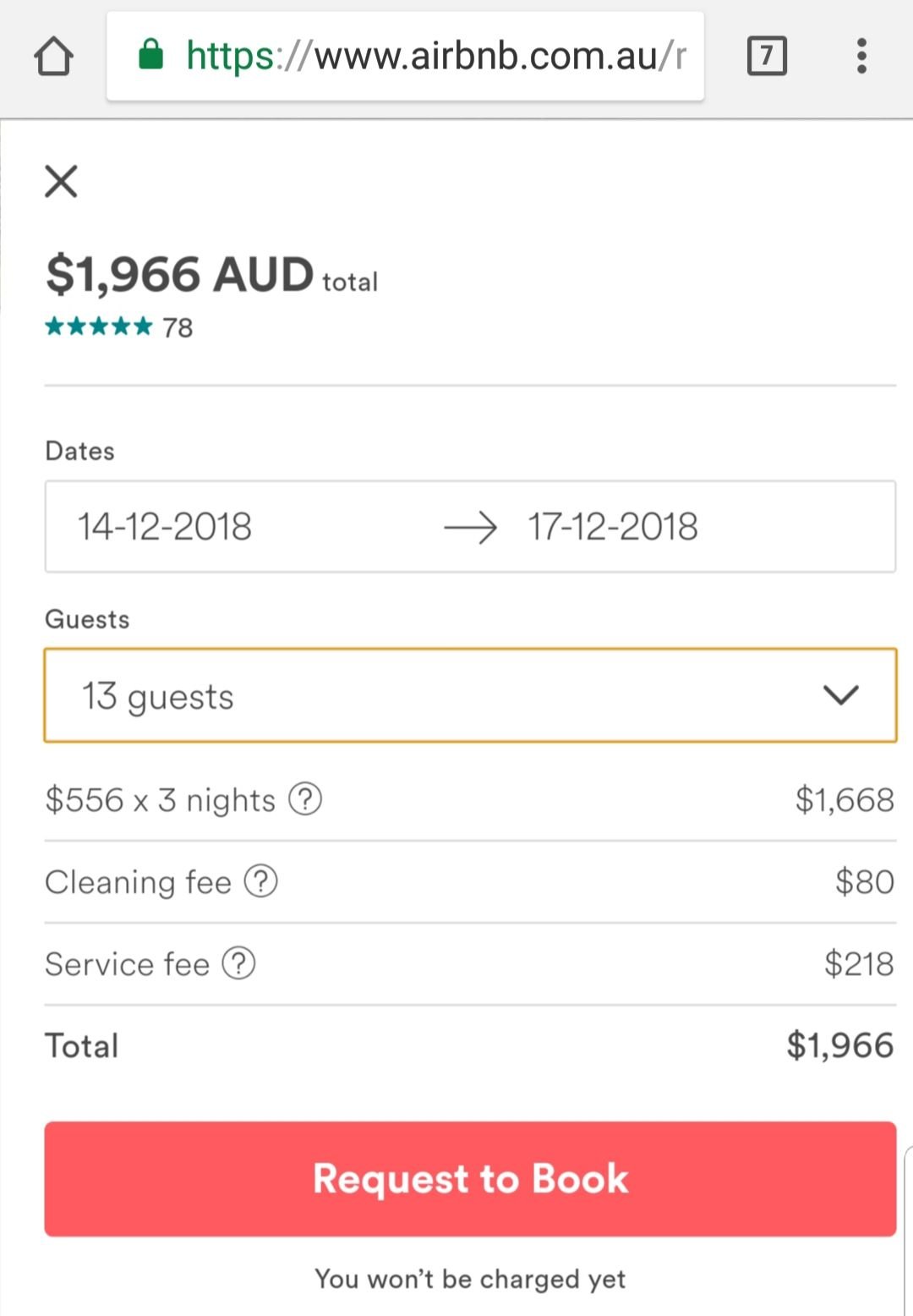Open the browser three-dot menu
Viewport: 913px width, 1316px height.
861,57
